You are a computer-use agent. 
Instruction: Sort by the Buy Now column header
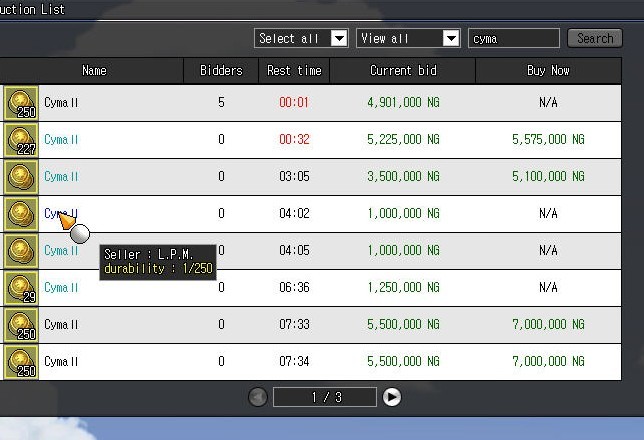click(548, 71)
